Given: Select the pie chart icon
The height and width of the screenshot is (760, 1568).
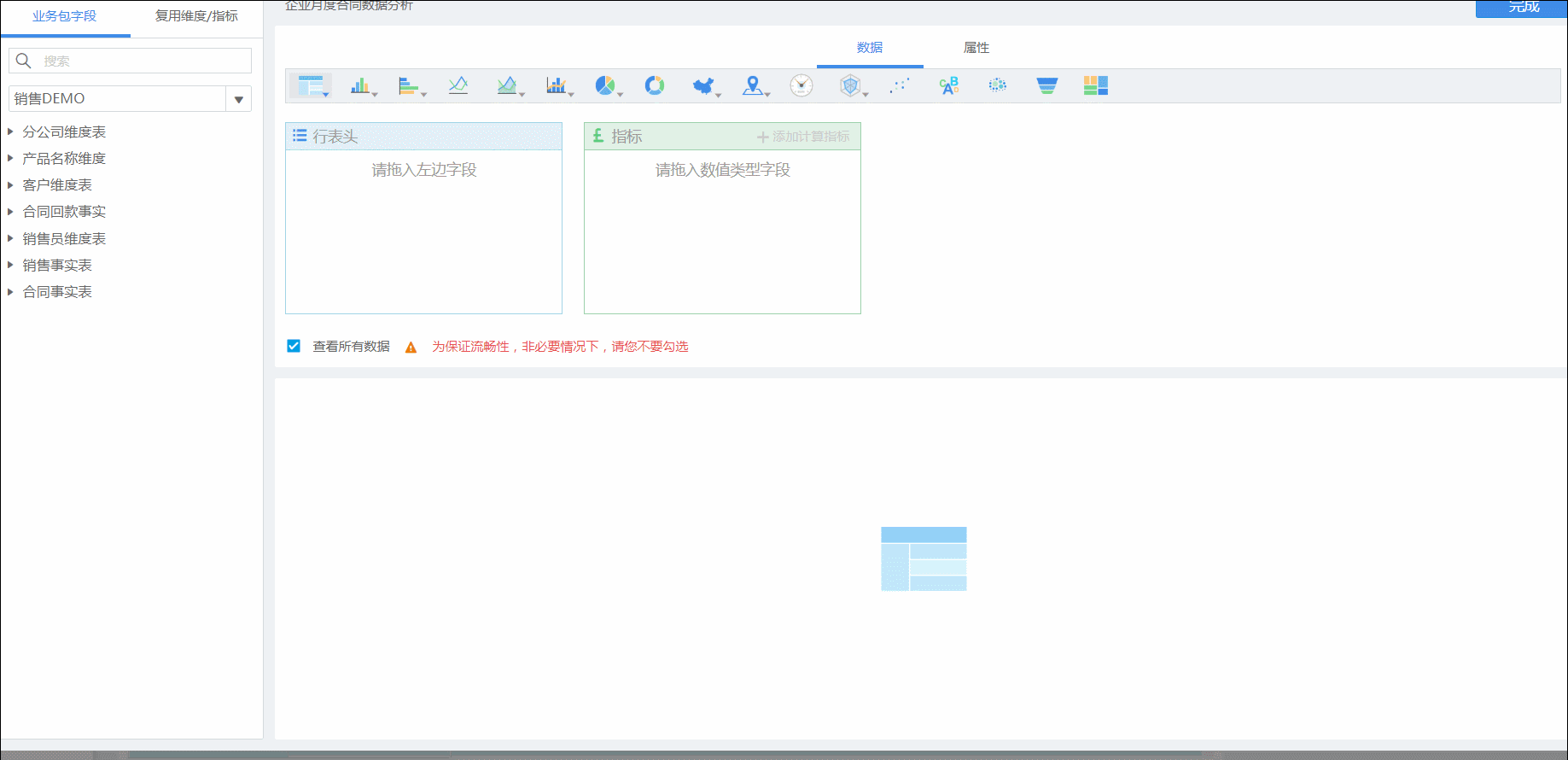Looking at the screenshot, I should pyautogui.click(x=605, y=85).
